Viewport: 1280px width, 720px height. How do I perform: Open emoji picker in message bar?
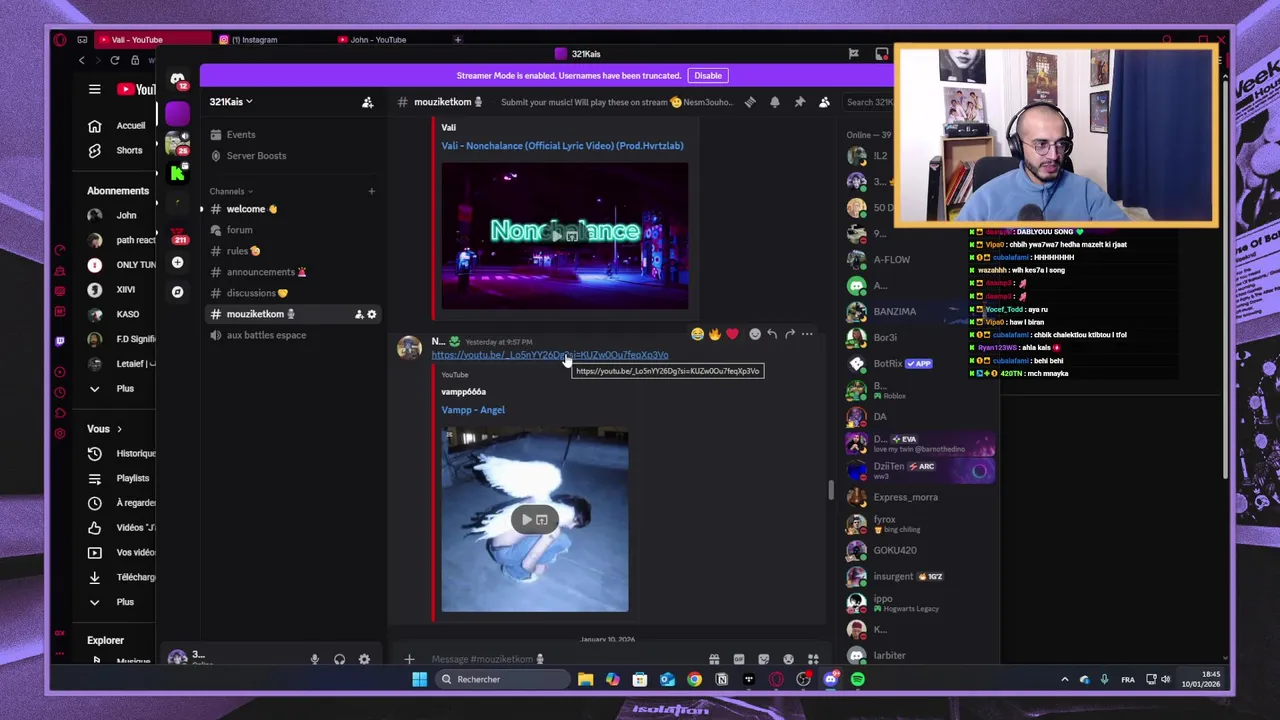point(788,659)
